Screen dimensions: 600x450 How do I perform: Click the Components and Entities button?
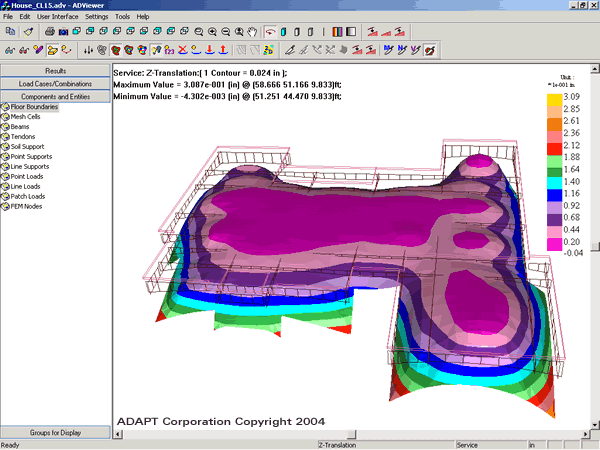[x=55, y=96]
